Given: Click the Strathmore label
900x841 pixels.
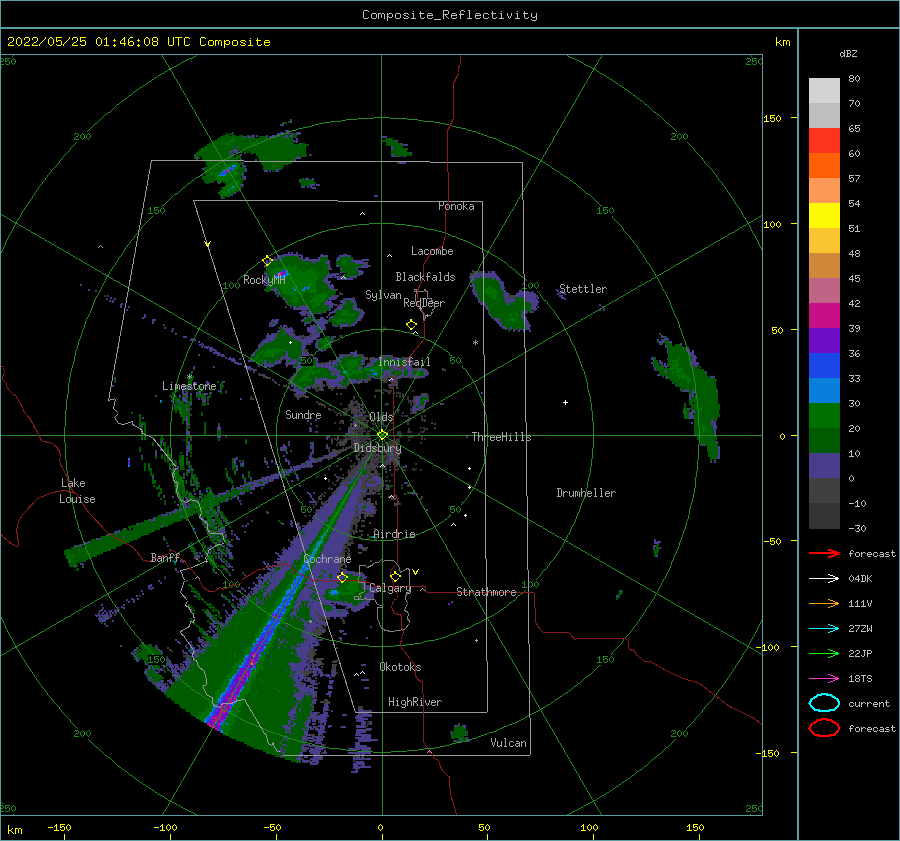Looking at the screenshot, I should pos(486,592).
